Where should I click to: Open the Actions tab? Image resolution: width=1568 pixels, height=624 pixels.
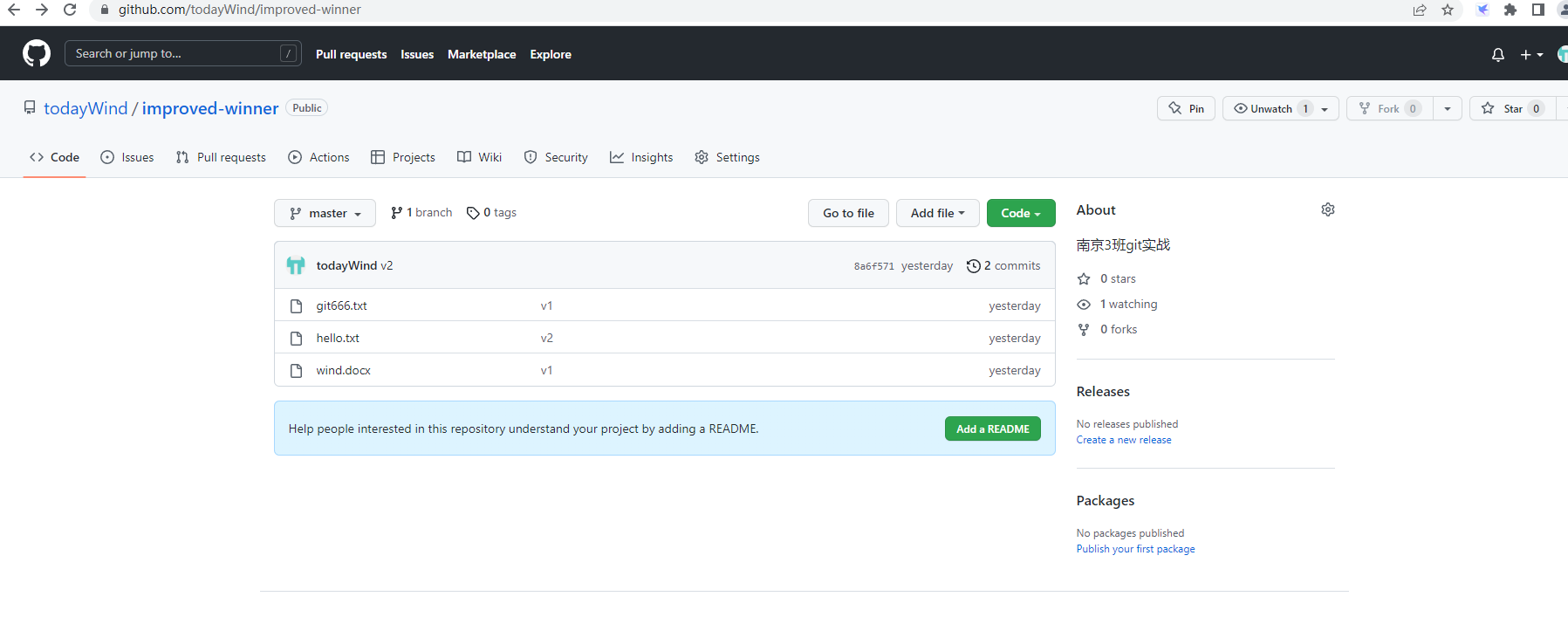[319, 158]
